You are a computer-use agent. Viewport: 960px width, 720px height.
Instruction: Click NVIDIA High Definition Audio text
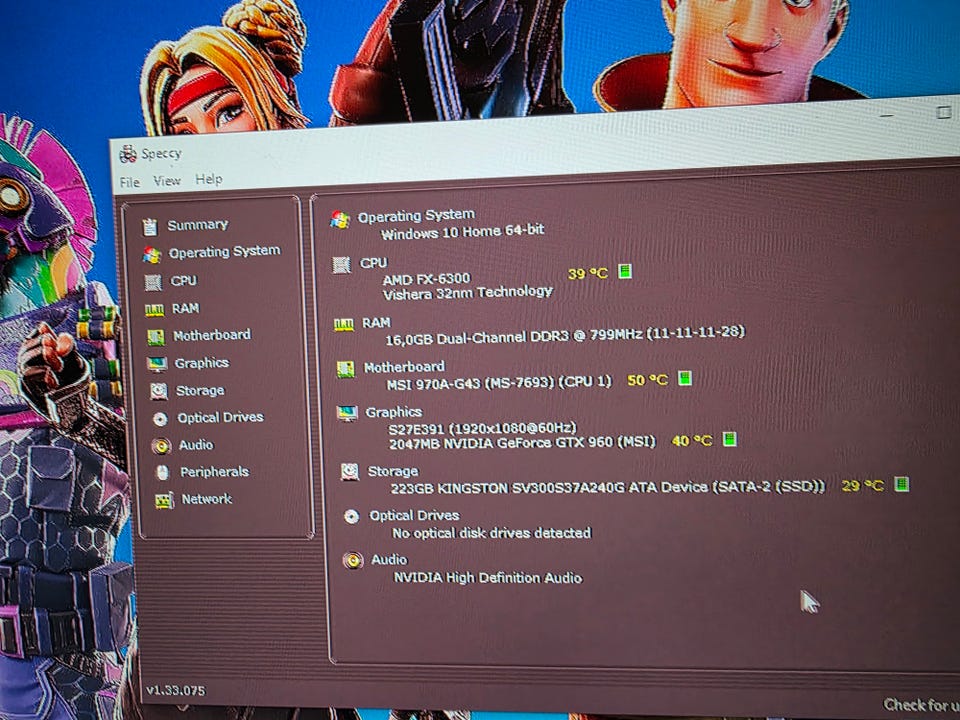coord(487,577)
